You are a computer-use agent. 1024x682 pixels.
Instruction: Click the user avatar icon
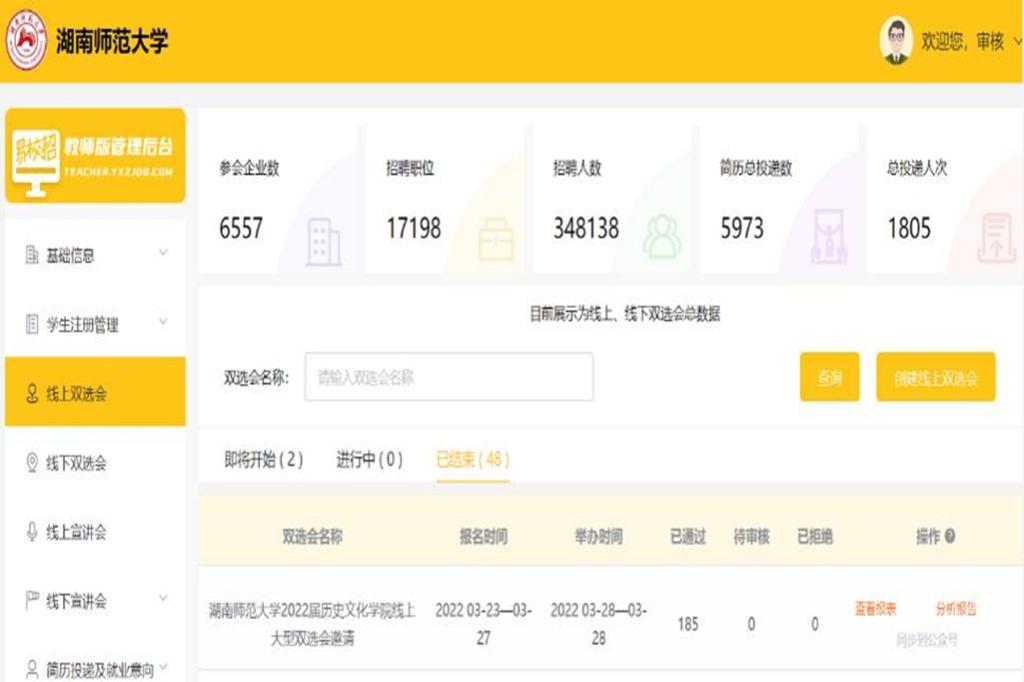pyautogui.click(x=896, y=41)
